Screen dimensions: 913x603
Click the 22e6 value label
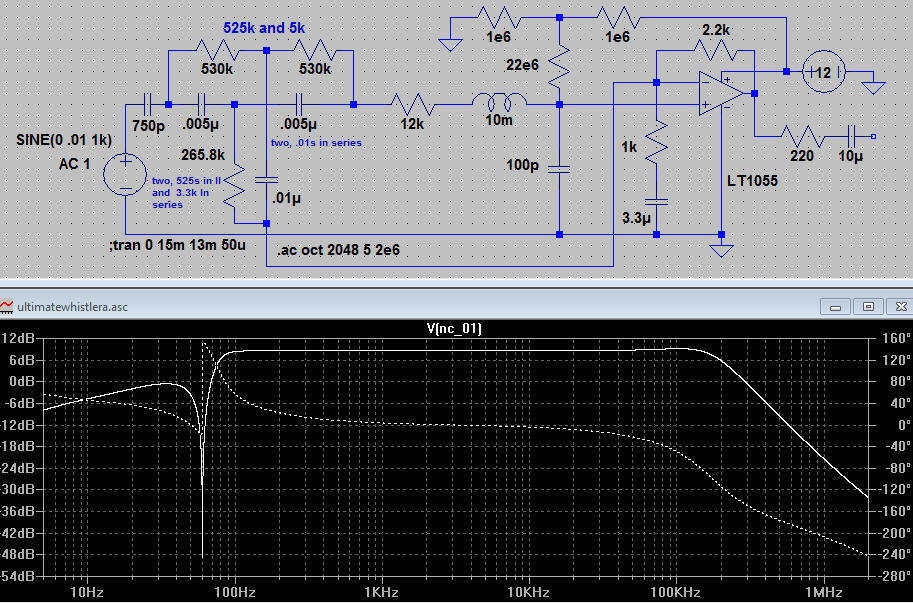click(522, 65)
